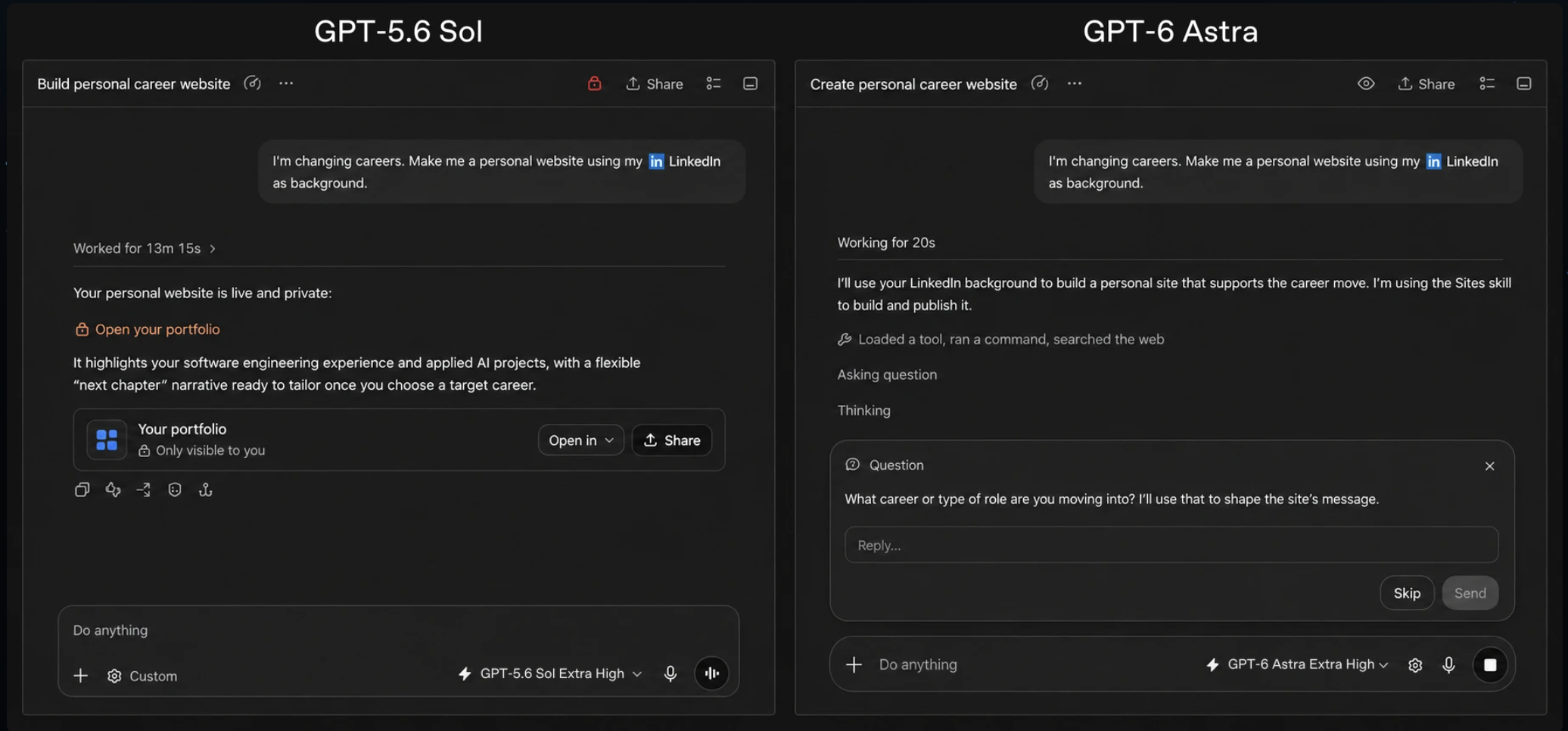Click gauge icon beside Build personal career website
The image size is (1568, 731).
[x=252, y=83]
